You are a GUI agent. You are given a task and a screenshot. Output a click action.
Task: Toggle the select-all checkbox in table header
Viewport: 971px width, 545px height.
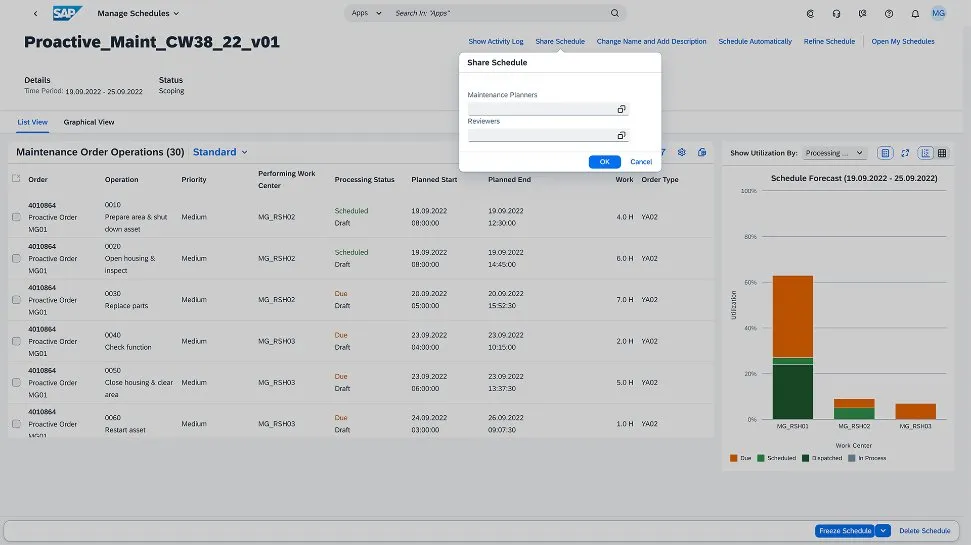16,179
